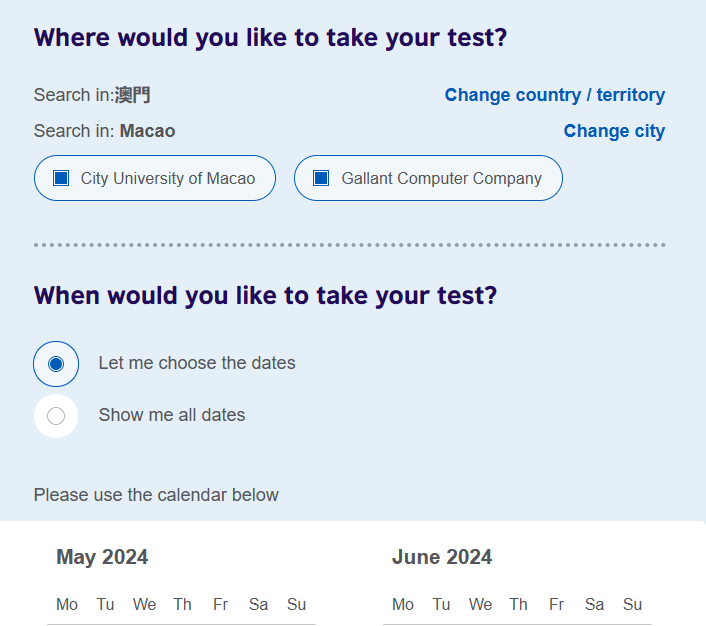Click the "Where would you like to take your test?" heading
Image resolution: width=706 pixels, height=626 pixels.
pyautogui.click(x=270, y=38)
